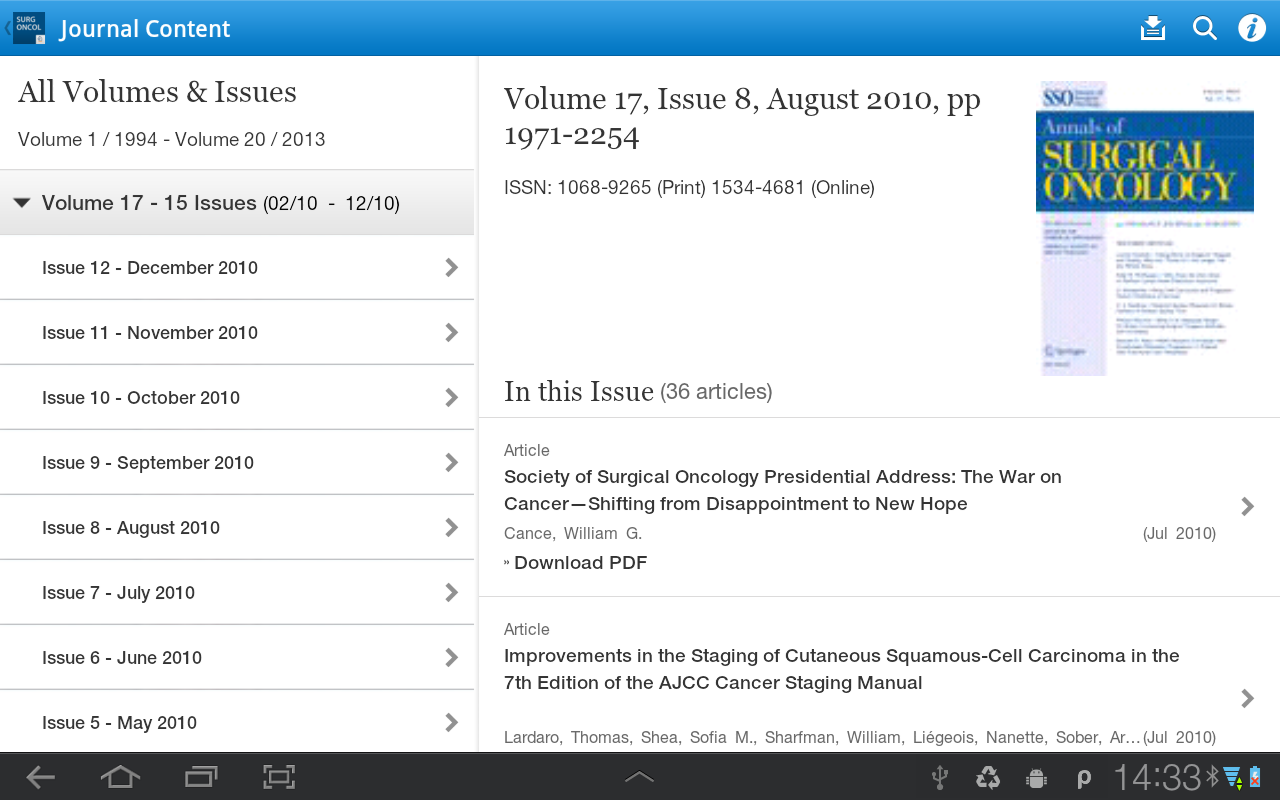The width and height of the screenshot is (1280, 800).
Task: Click chevron next to Issue 8 row
Action: point(452,527)
